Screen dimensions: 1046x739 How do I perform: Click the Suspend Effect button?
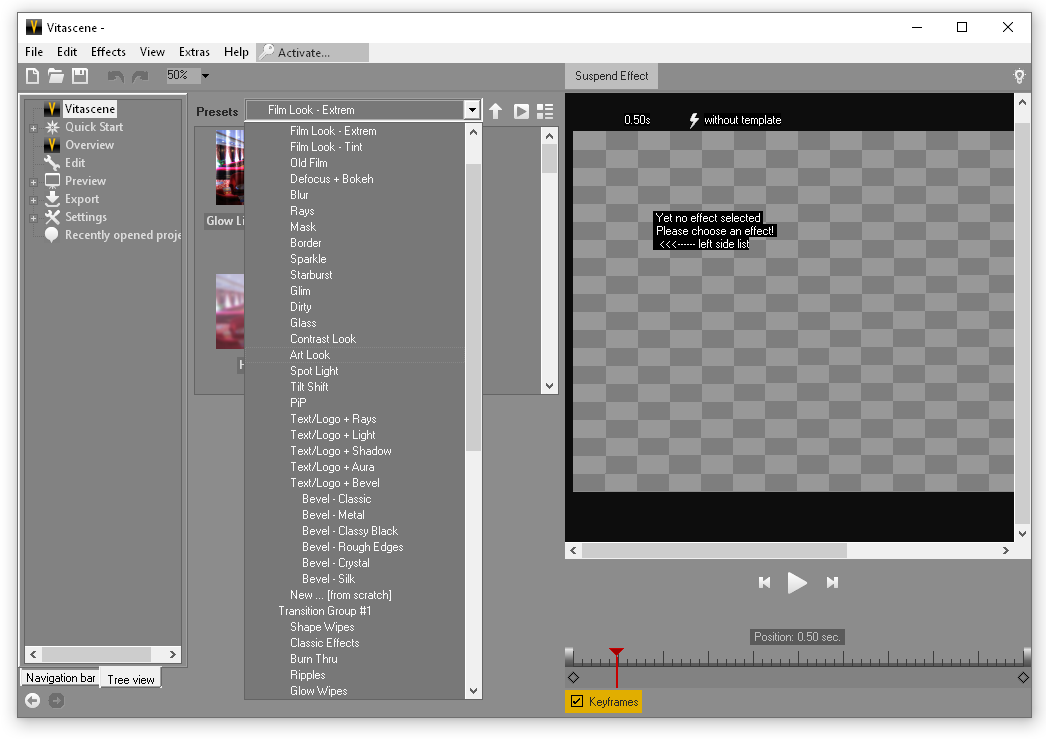(x=611, y=76)
